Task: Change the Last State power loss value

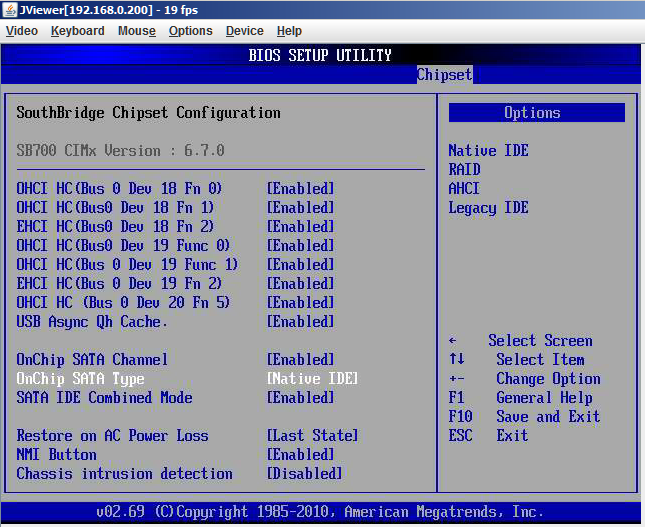Action: point(313,436)
